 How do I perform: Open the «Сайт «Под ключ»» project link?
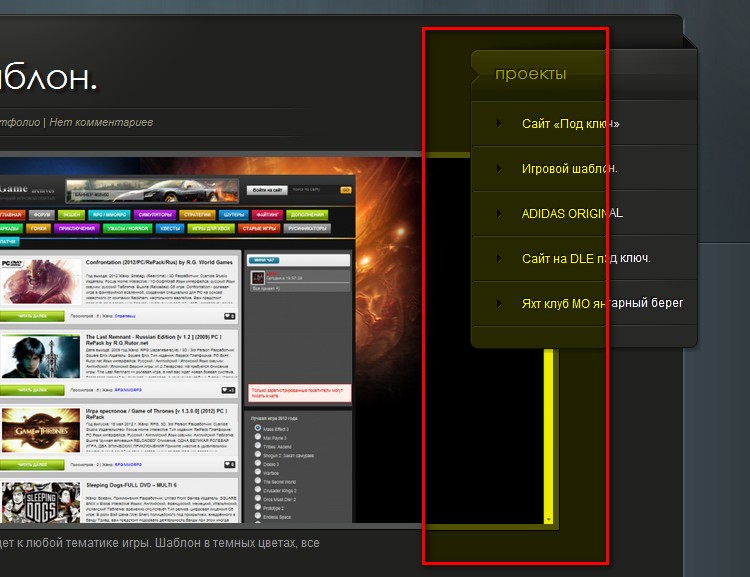570,124
